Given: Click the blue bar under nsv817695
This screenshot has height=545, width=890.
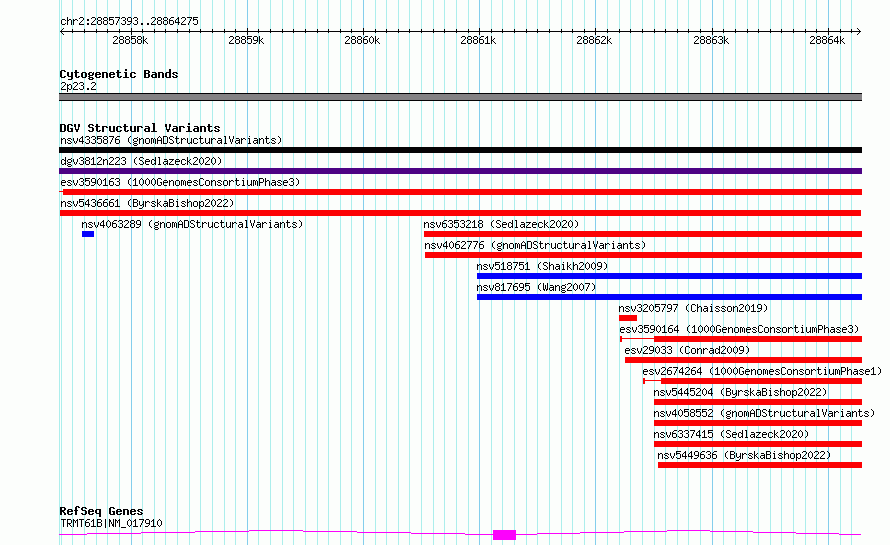Looking at the screenshot, I should click(669, 297).
